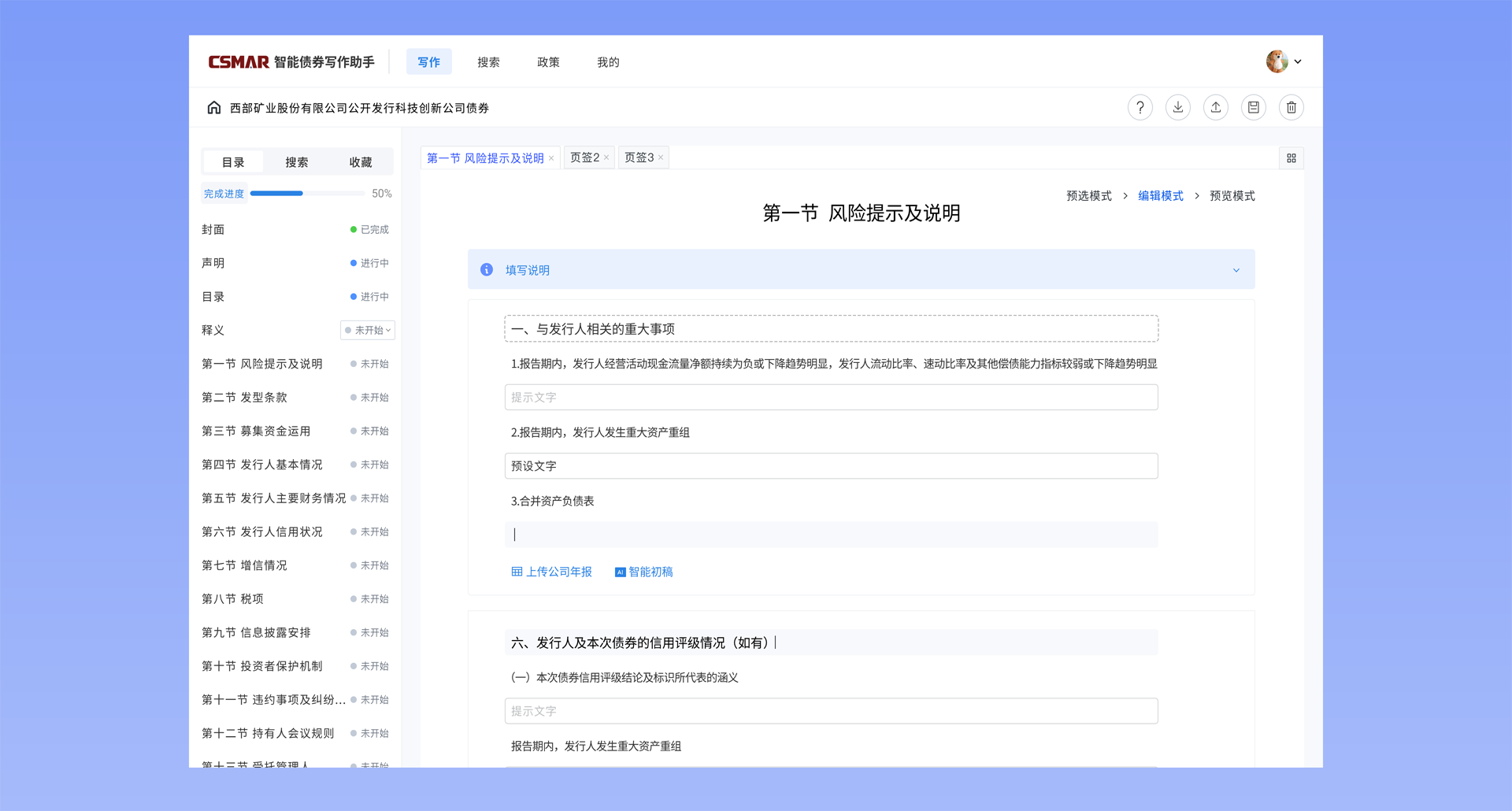This screenshot has width=1512, height=811.
Task: Open the 释义 status dropdown 未开始
Action: pos(368,331)
